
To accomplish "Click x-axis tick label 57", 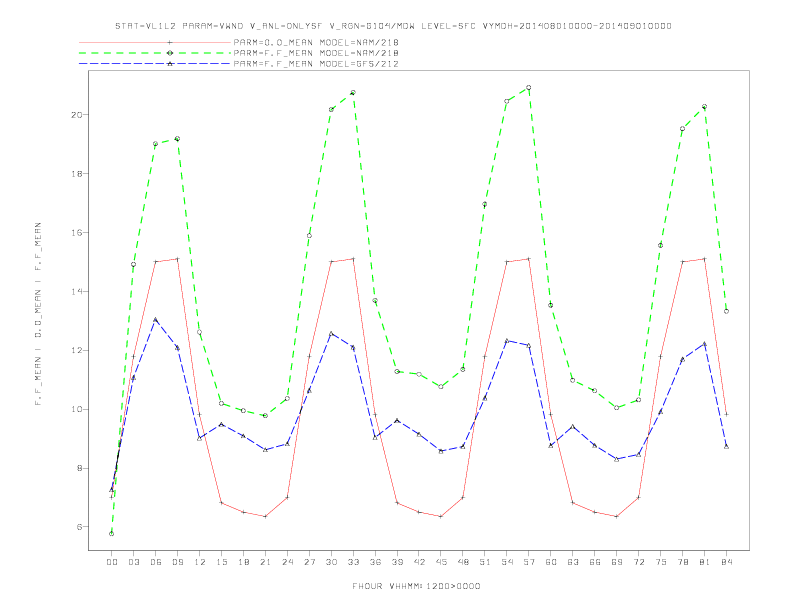I will pyautogui.click(x=529, y=562).
